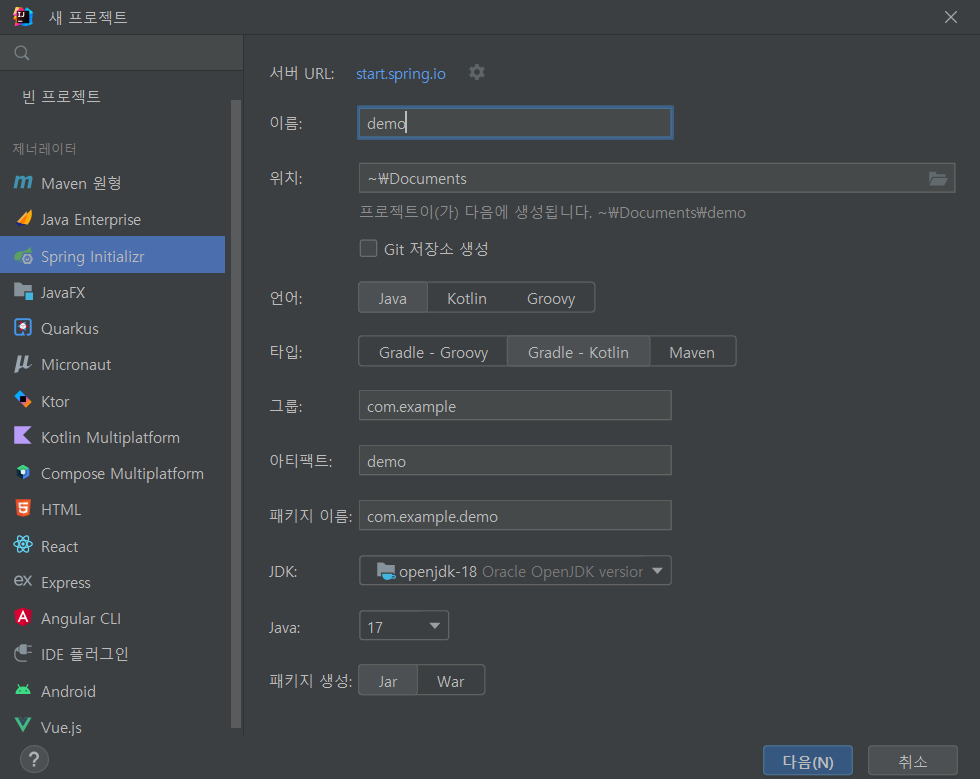Screen dimensions: 980x779
Task: Click the Maven archetype icon
Action: [23, 183]
